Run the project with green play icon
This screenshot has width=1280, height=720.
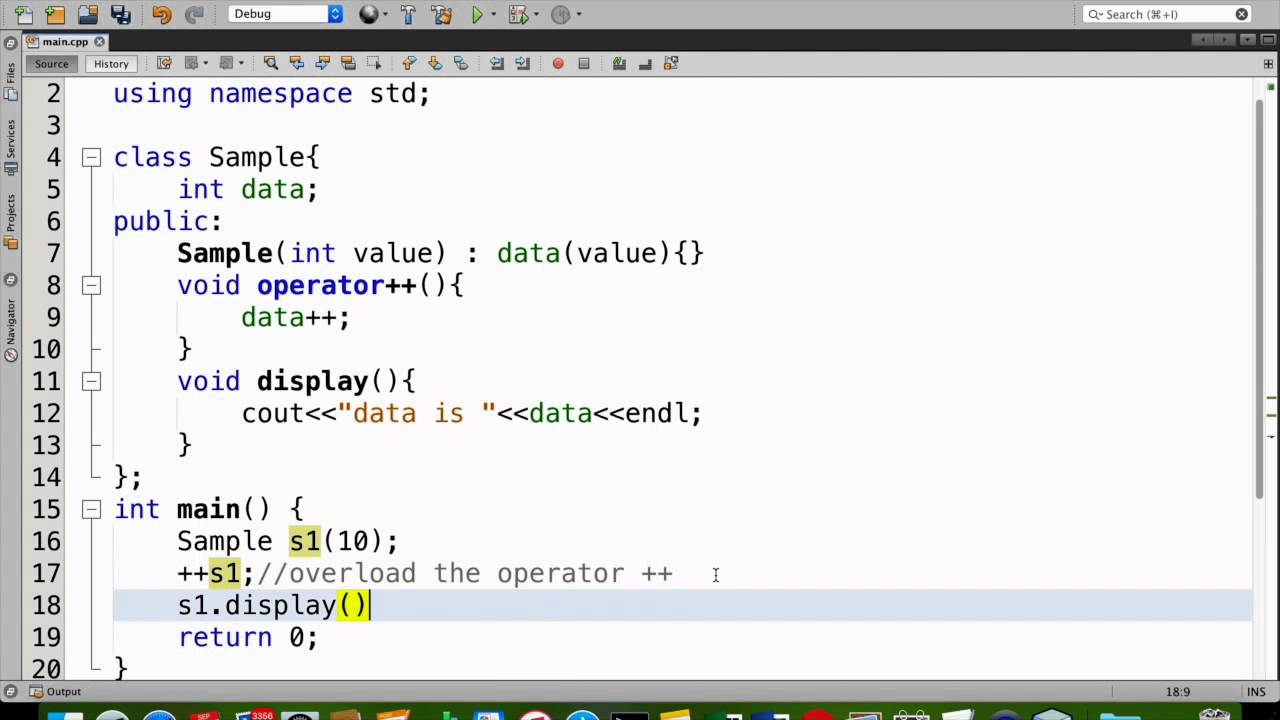[477, 14]
